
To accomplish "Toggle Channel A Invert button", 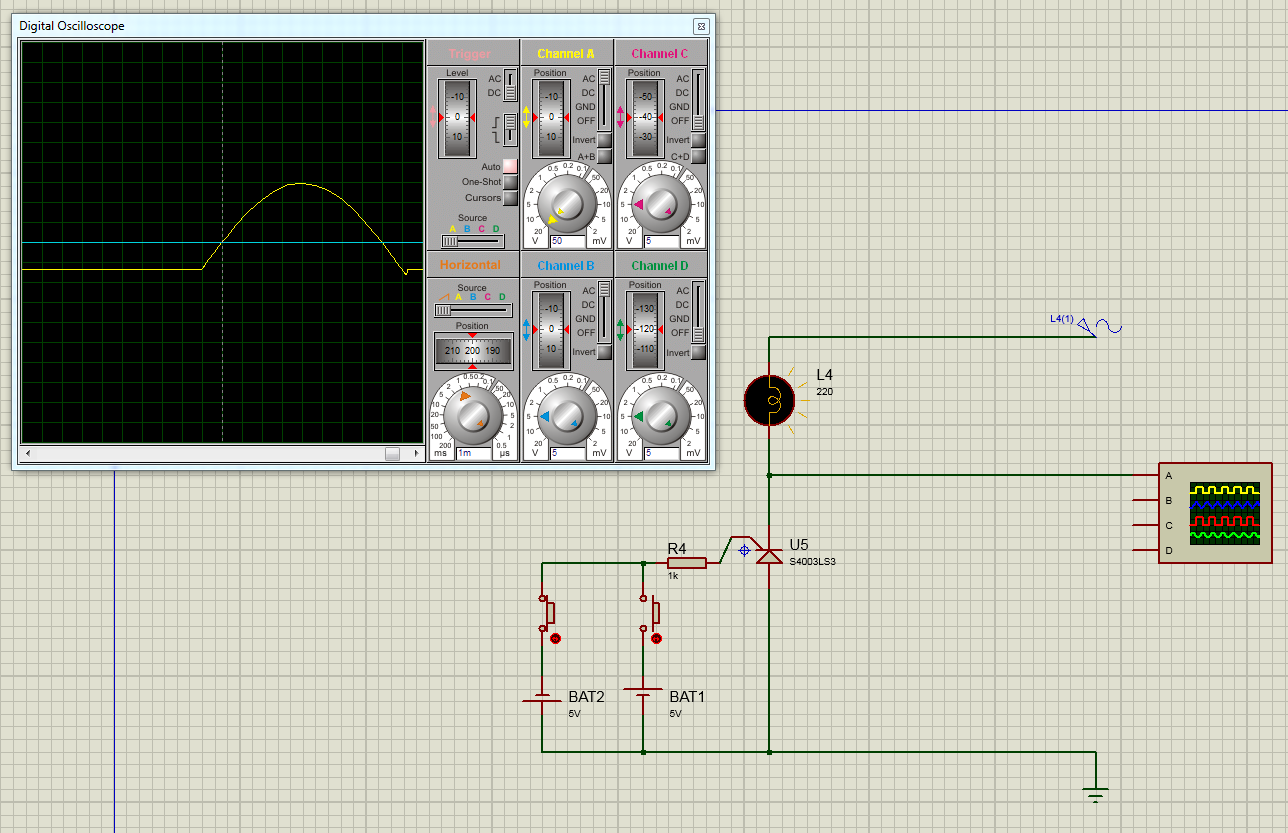I will pos(604,140).
